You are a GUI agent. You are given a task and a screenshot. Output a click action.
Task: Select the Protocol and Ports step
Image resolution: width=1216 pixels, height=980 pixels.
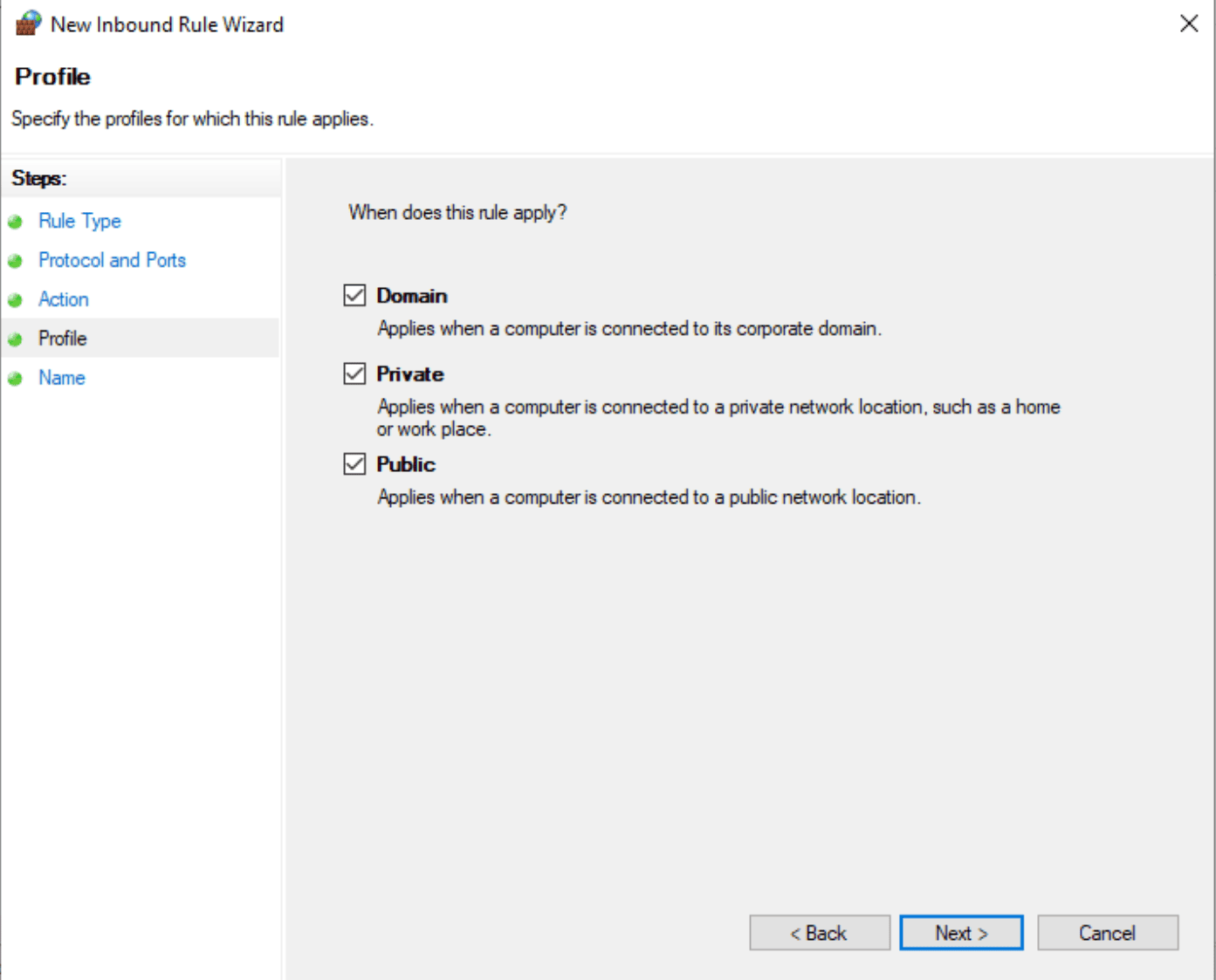[x=112, y=259]
